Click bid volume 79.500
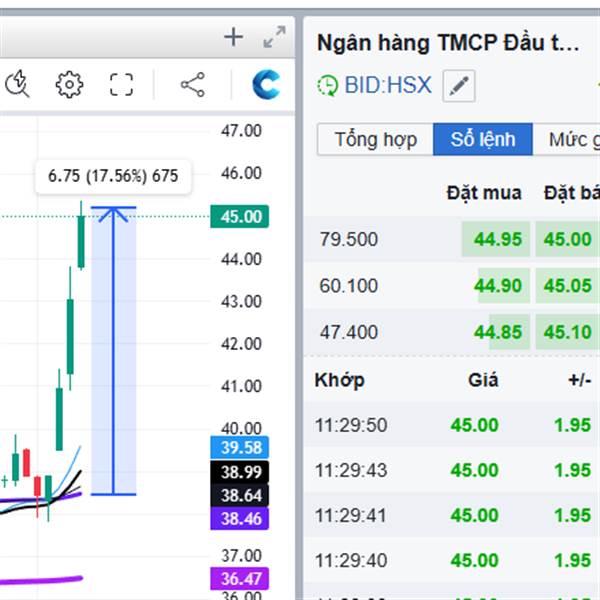The height and width of the screenshot is (600, 600). [349, 240]
